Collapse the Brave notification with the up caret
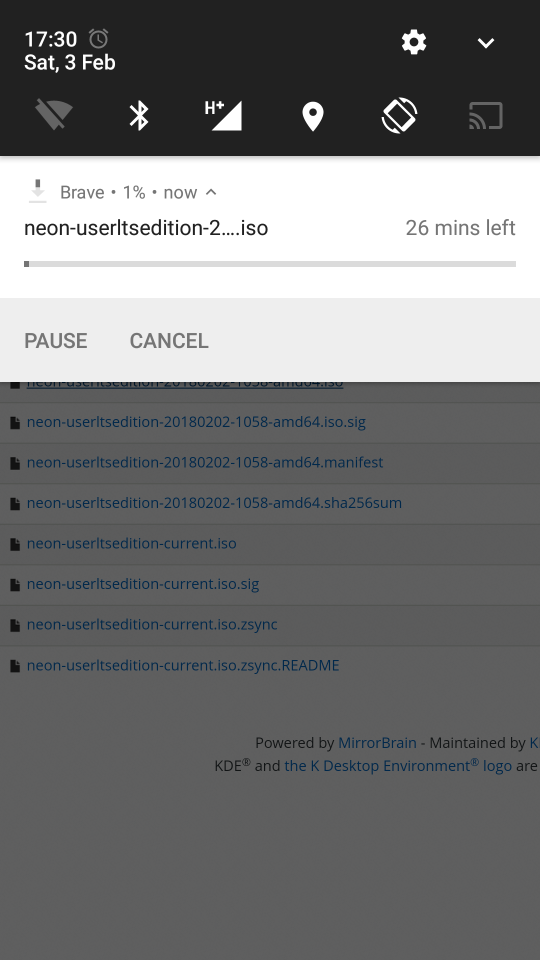Viewport: 540px width, 960px height. tap(211, 192)
